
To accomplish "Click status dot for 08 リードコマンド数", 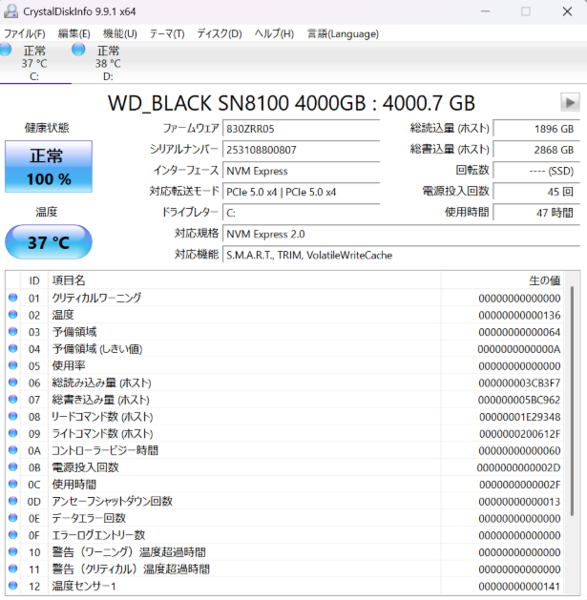I will [x=13, y=416].
